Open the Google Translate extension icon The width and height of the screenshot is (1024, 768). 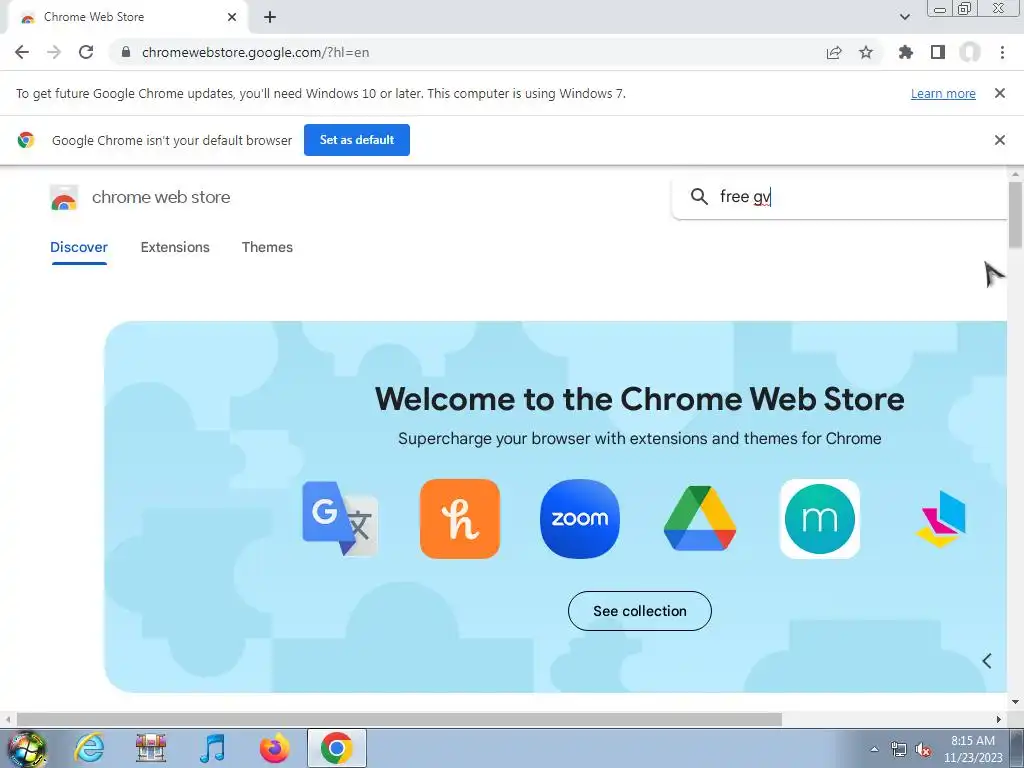pyautogui.click(x=340, y=519)
